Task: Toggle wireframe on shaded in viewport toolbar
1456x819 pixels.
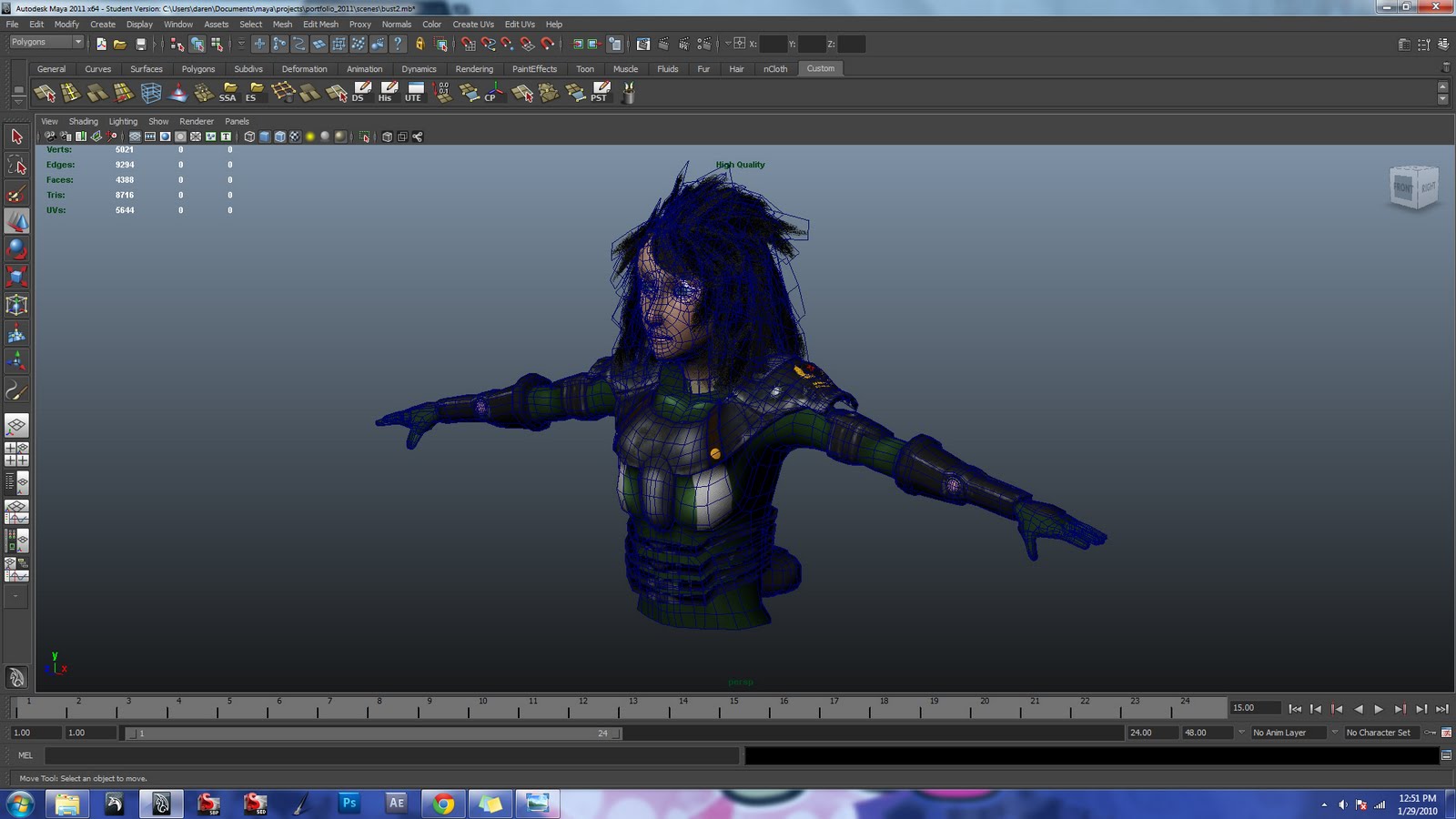Action: [x=279, y=136]
